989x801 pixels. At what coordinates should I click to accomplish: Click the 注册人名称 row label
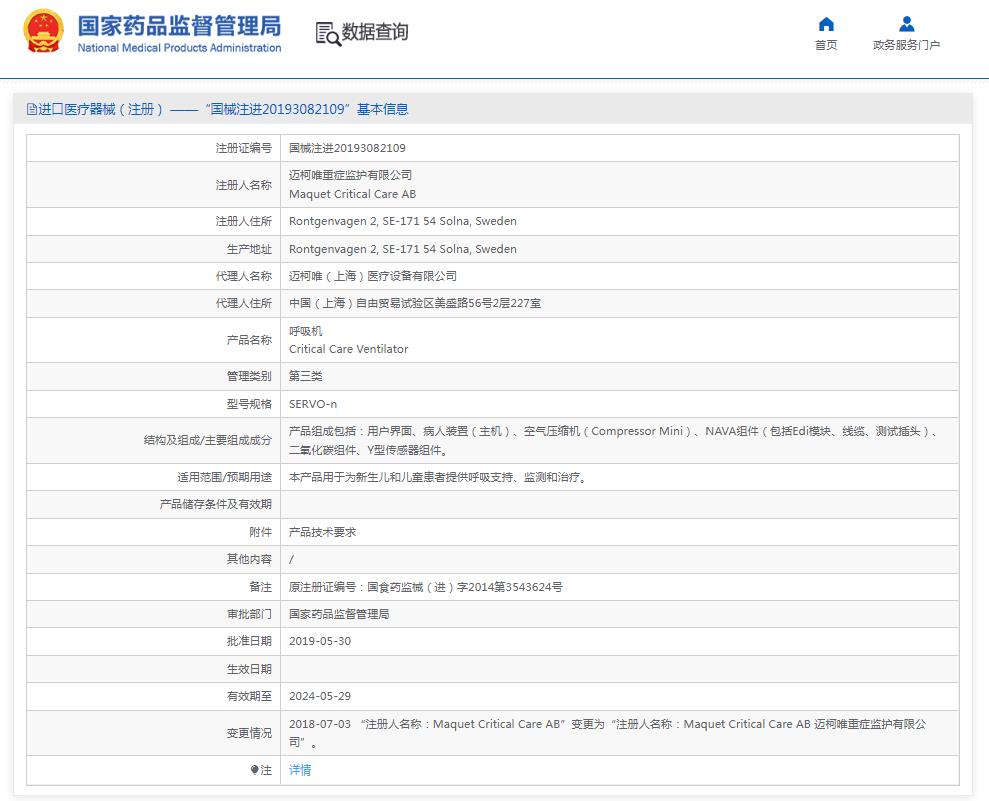point(243,185)
